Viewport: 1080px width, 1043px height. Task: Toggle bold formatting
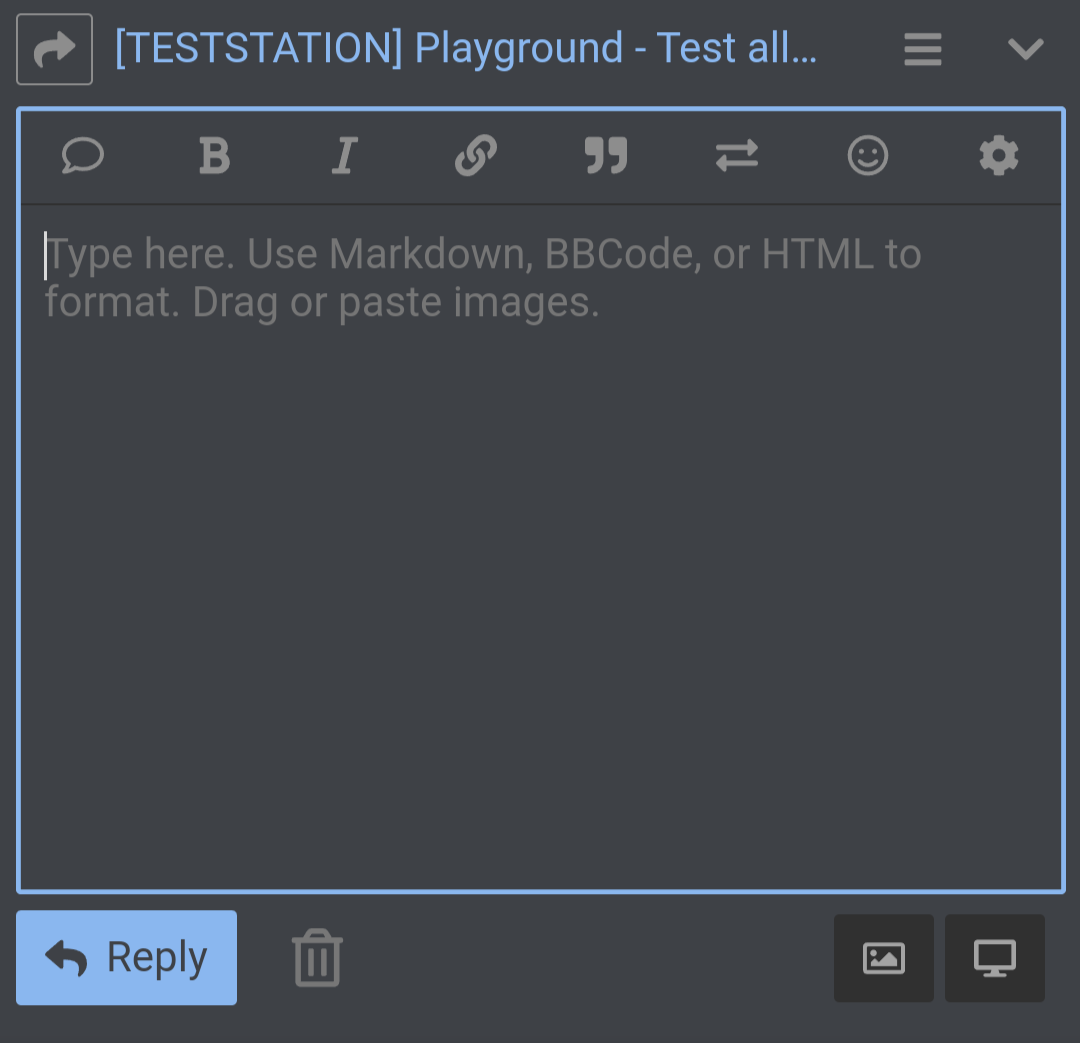(214, 155)
